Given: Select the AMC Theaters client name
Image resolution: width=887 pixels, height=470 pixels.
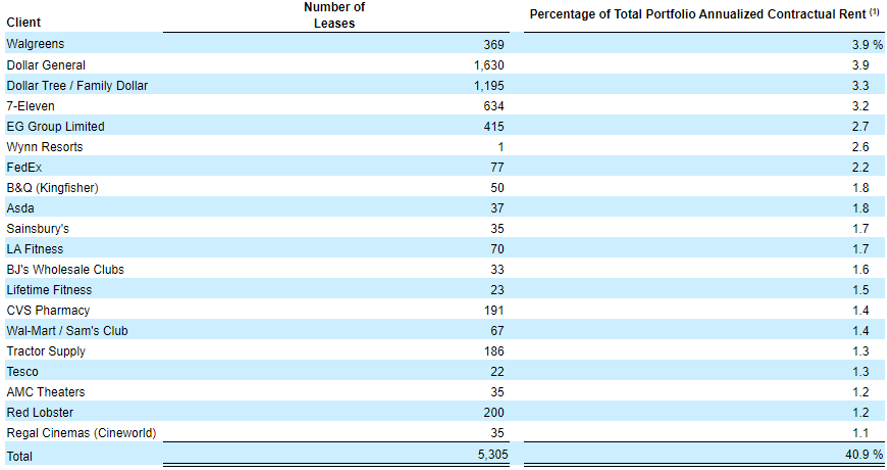Looking at the screenshot, I should (x=45, y=392).
